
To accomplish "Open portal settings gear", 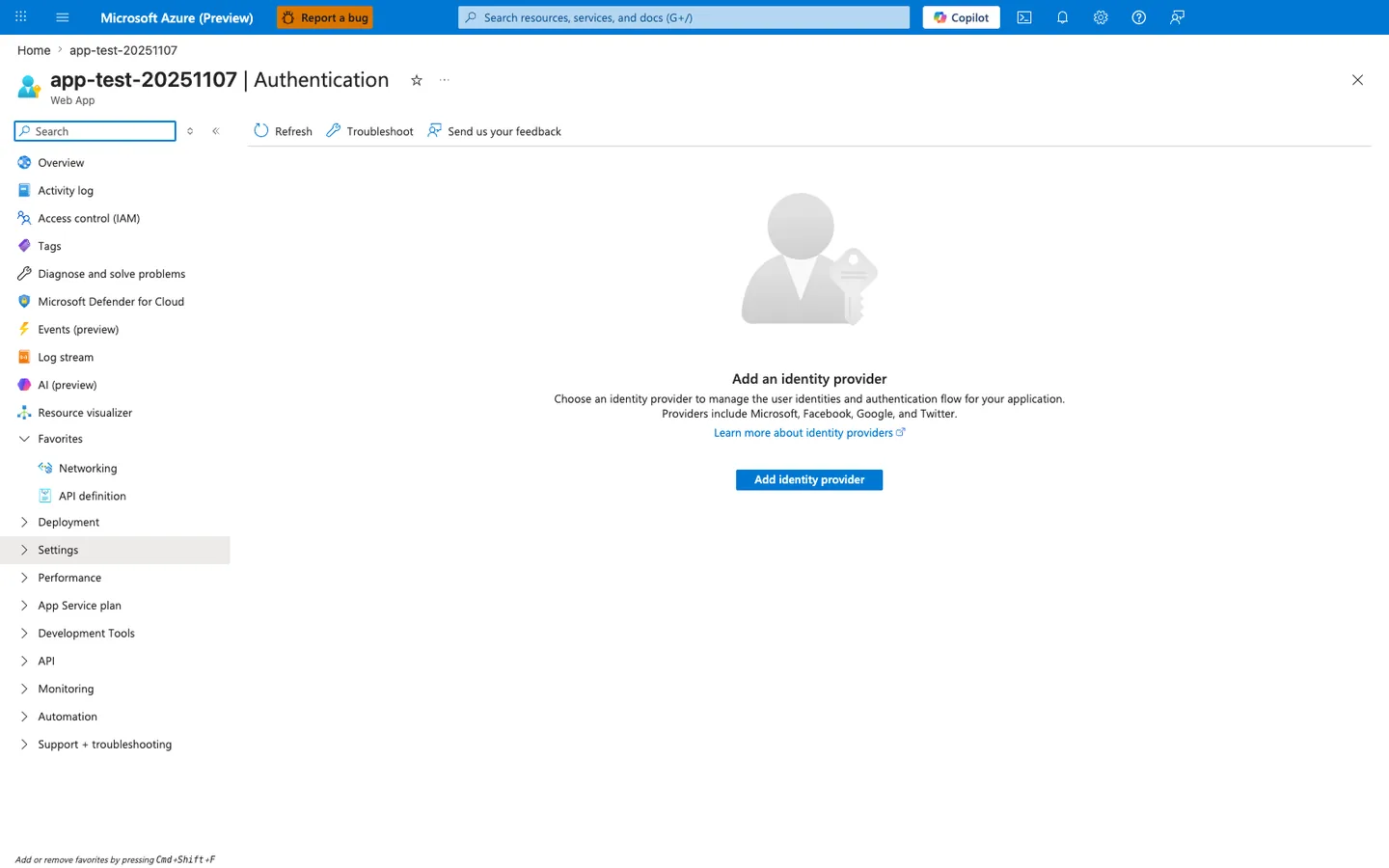I will click(x=1101, y=17).
